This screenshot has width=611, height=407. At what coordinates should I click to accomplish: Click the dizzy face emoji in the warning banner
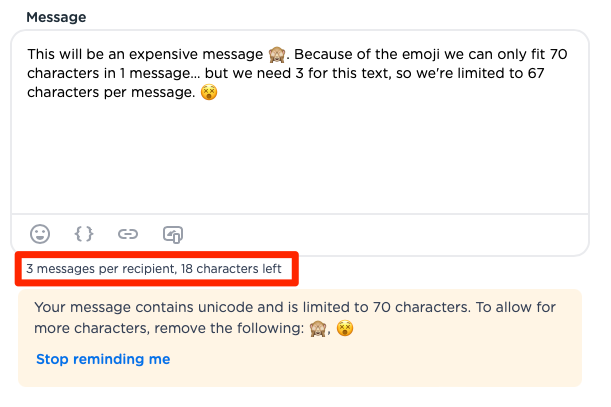(x=346, y=327)
